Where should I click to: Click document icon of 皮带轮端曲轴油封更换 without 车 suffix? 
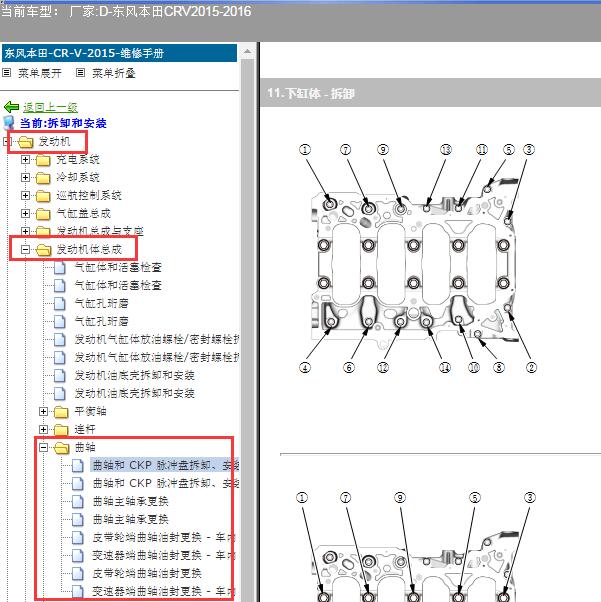pos(78,573)
